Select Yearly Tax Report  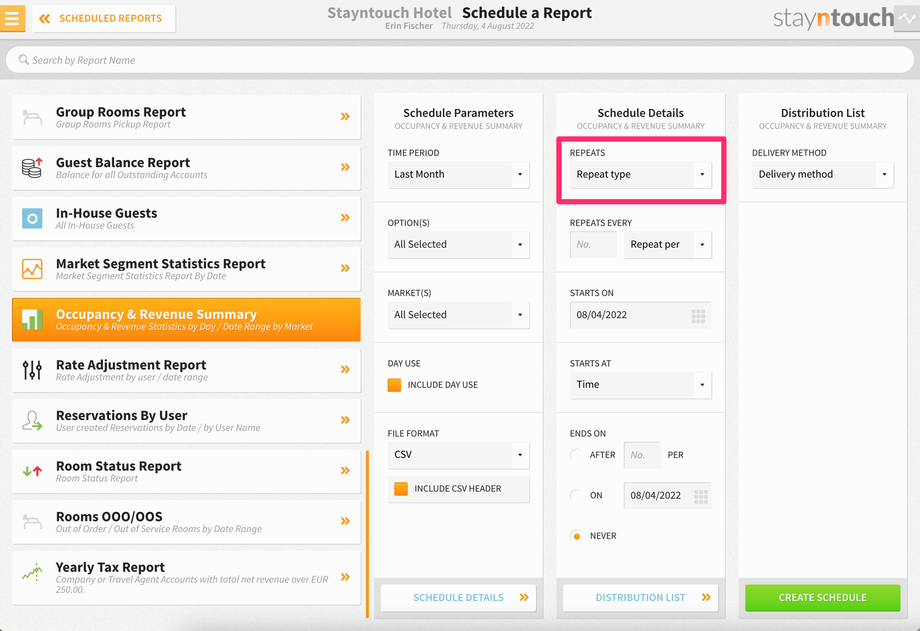pyautogui.click(x=186, y=578)
